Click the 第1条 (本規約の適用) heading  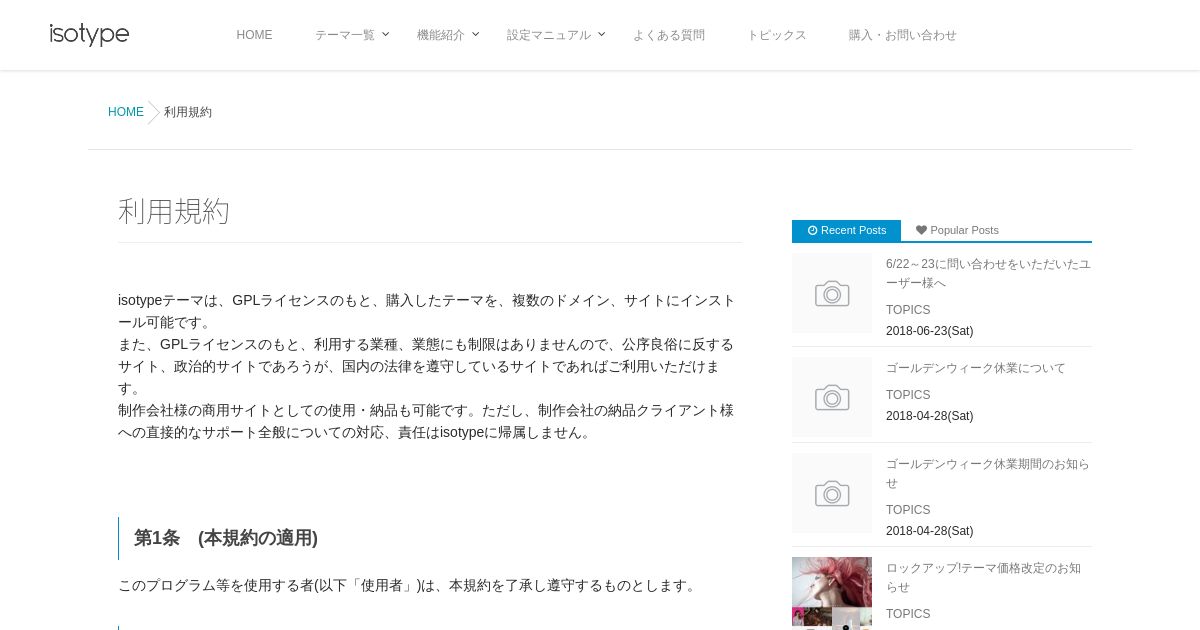(x=226, y=538)
